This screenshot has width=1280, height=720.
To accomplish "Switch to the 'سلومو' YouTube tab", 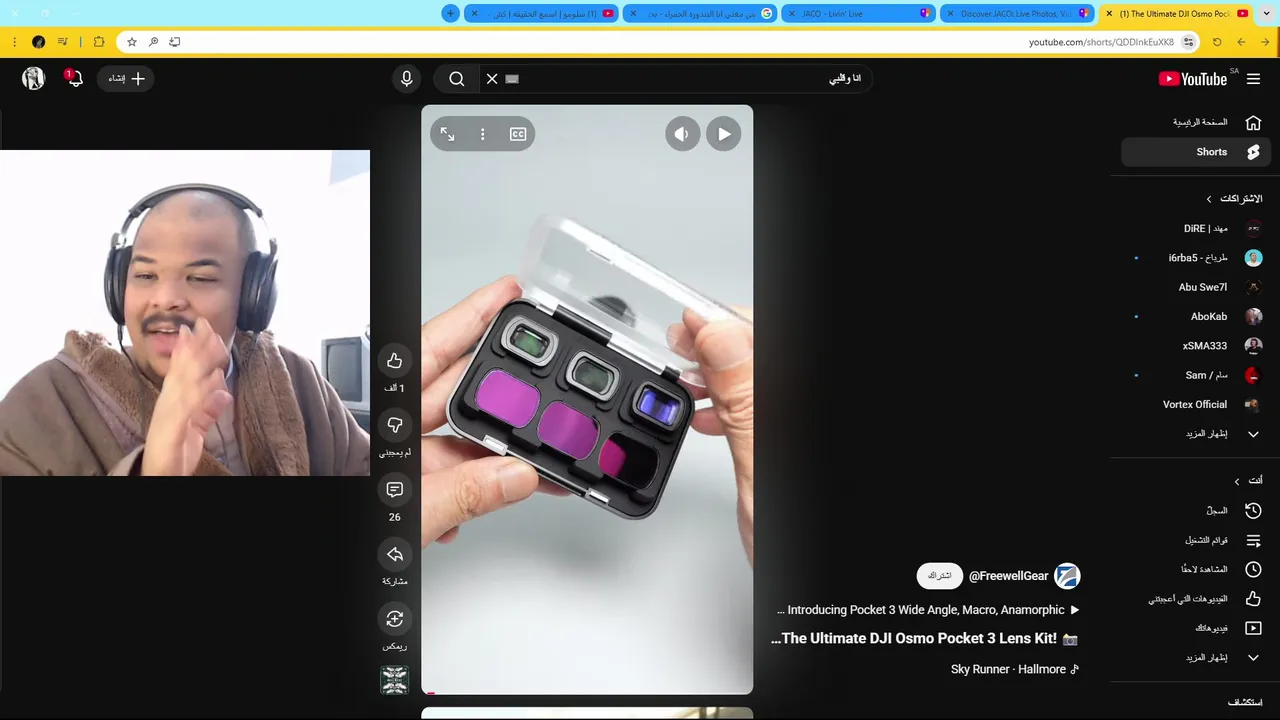I will 541,14.
